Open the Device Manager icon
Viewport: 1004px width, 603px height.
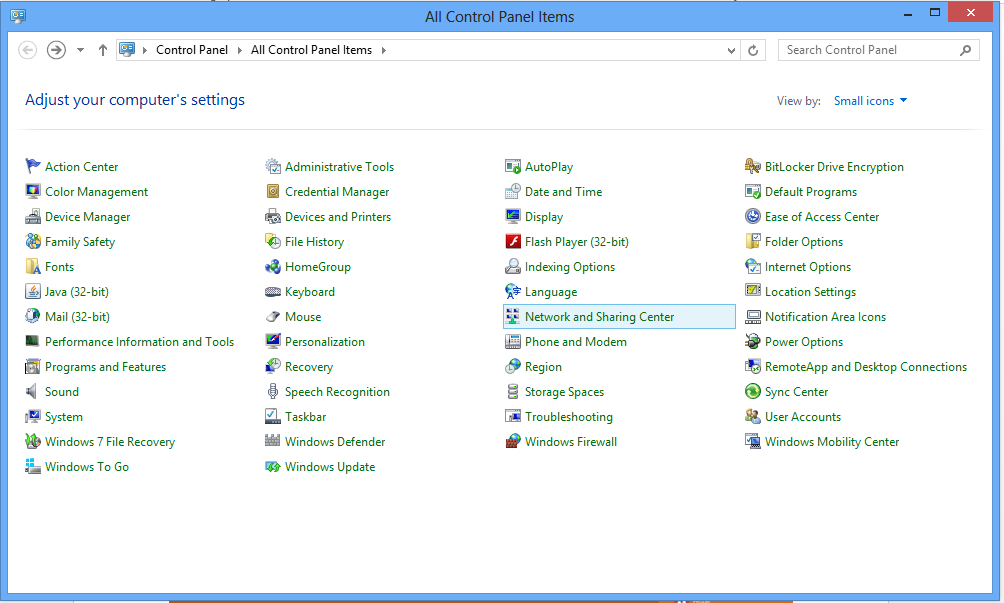33,216
